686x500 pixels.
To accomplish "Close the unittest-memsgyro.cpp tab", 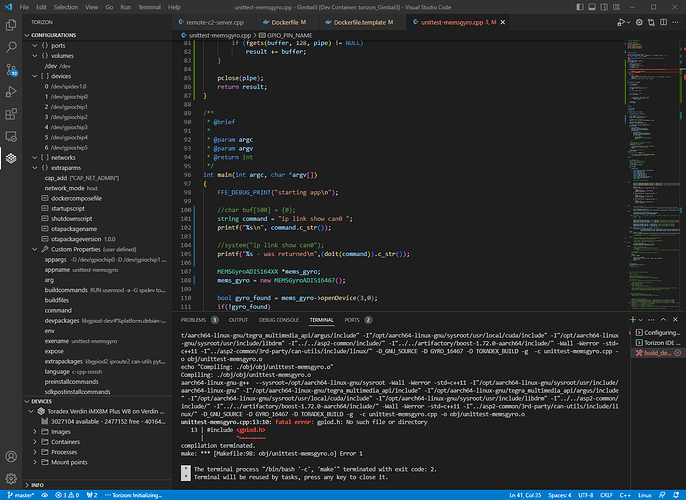I will pos(503,22).
